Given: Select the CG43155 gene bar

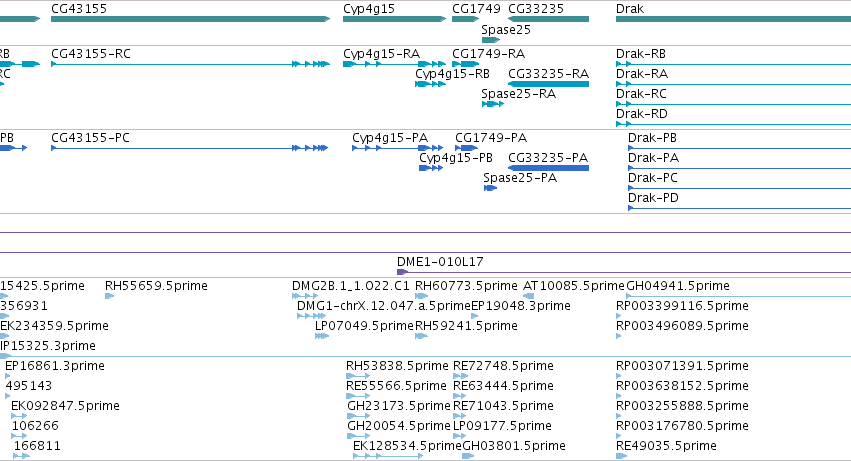Looking at the screenshot, I should point(190,19).
